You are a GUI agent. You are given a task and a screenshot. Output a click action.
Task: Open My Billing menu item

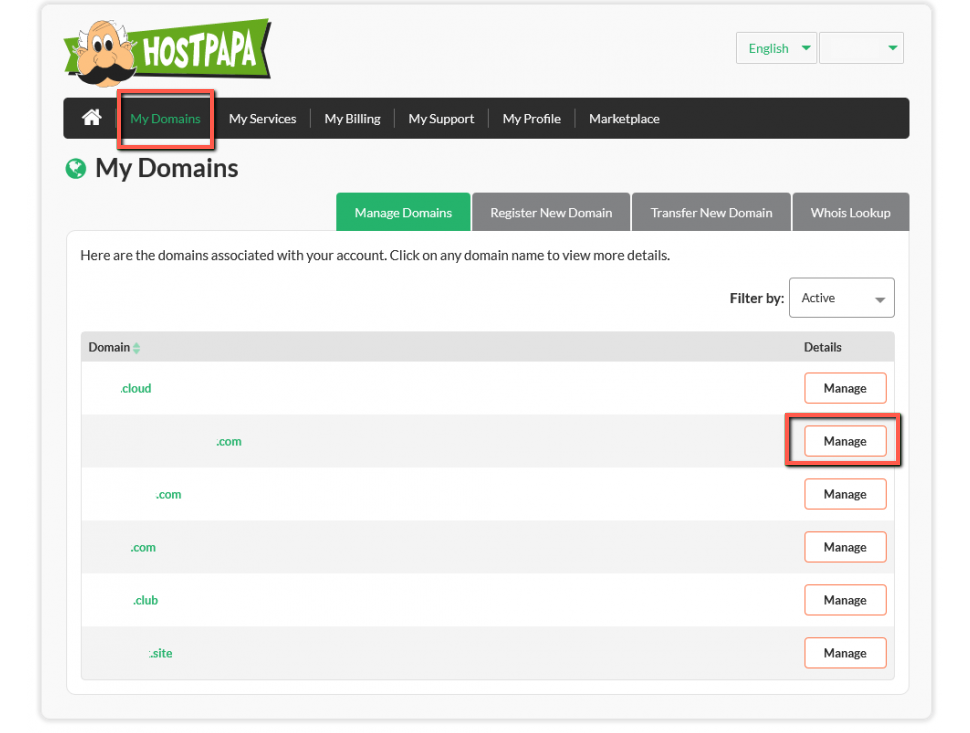(352, 119)
